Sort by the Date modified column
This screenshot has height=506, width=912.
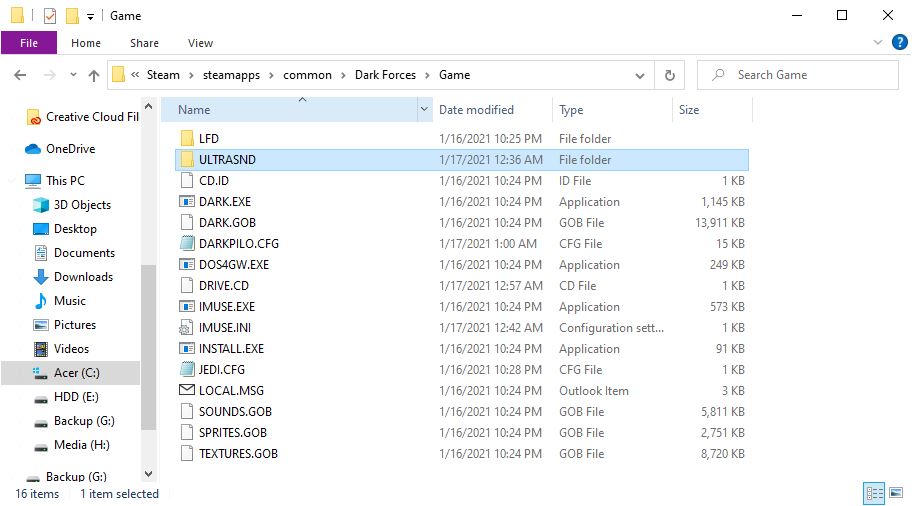pyautogui.click(x=492, y=110)
